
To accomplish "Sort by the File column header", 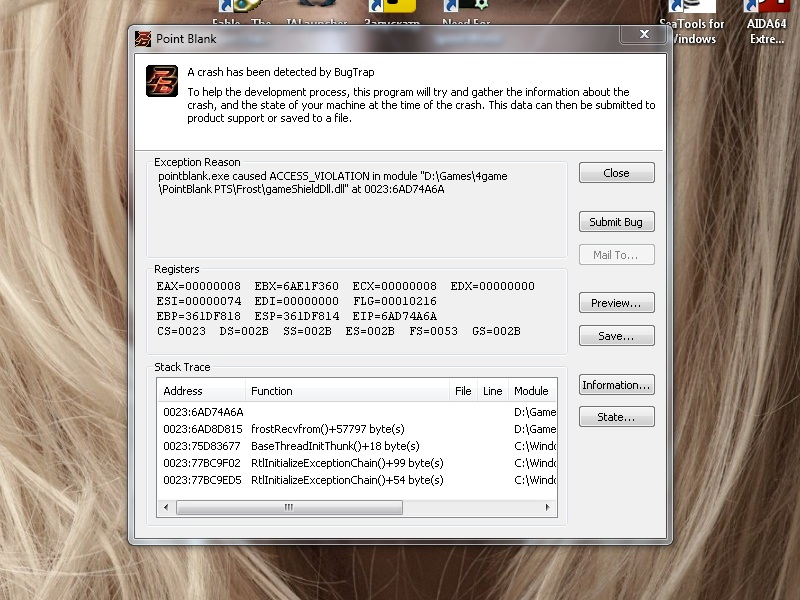I will coord(463,391).
